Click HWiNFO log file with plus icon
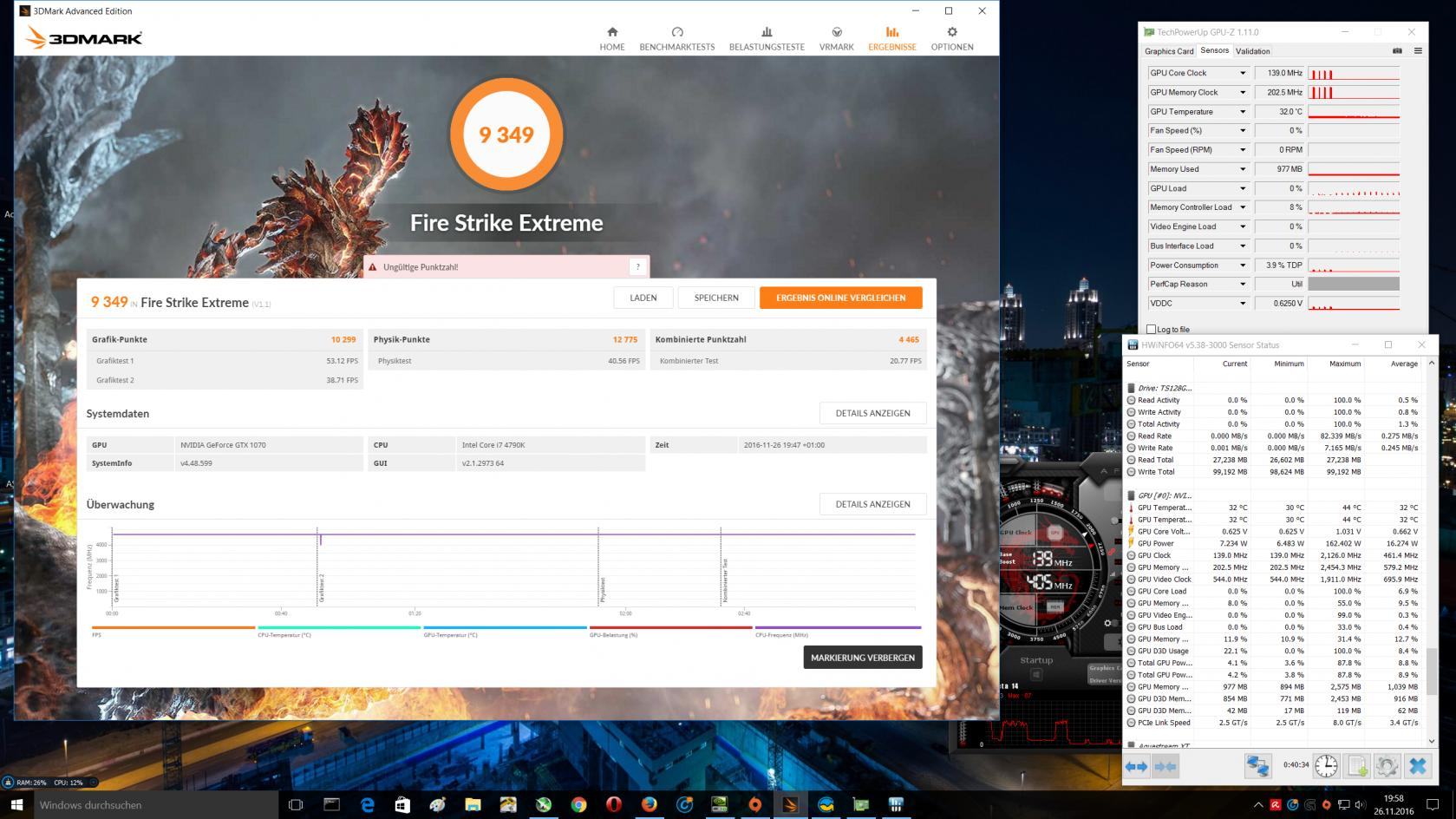The width and height of the screenshot is (1456, 819). (x=1357, y=766)
